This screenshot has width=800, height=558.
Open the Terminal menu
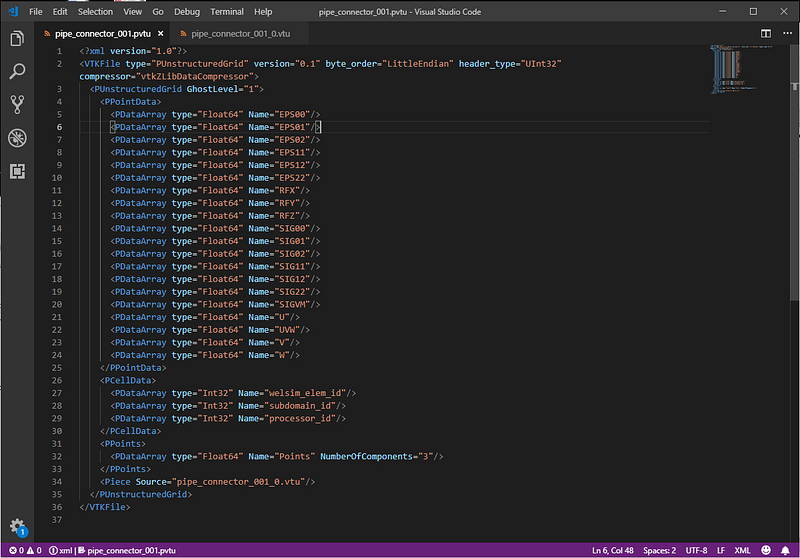226,11
